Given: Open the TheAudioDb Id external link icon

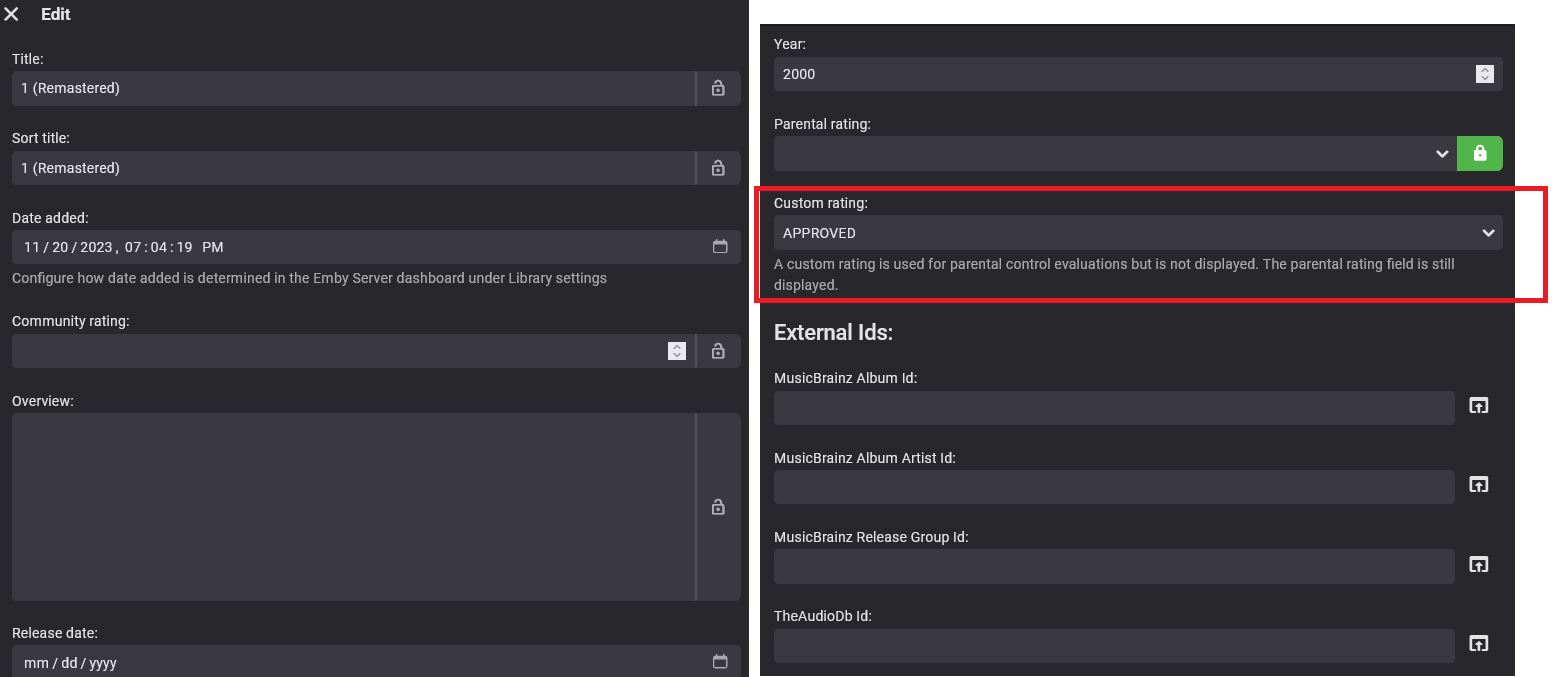Looking at the screenshot, I should [x=1478, y=643].
